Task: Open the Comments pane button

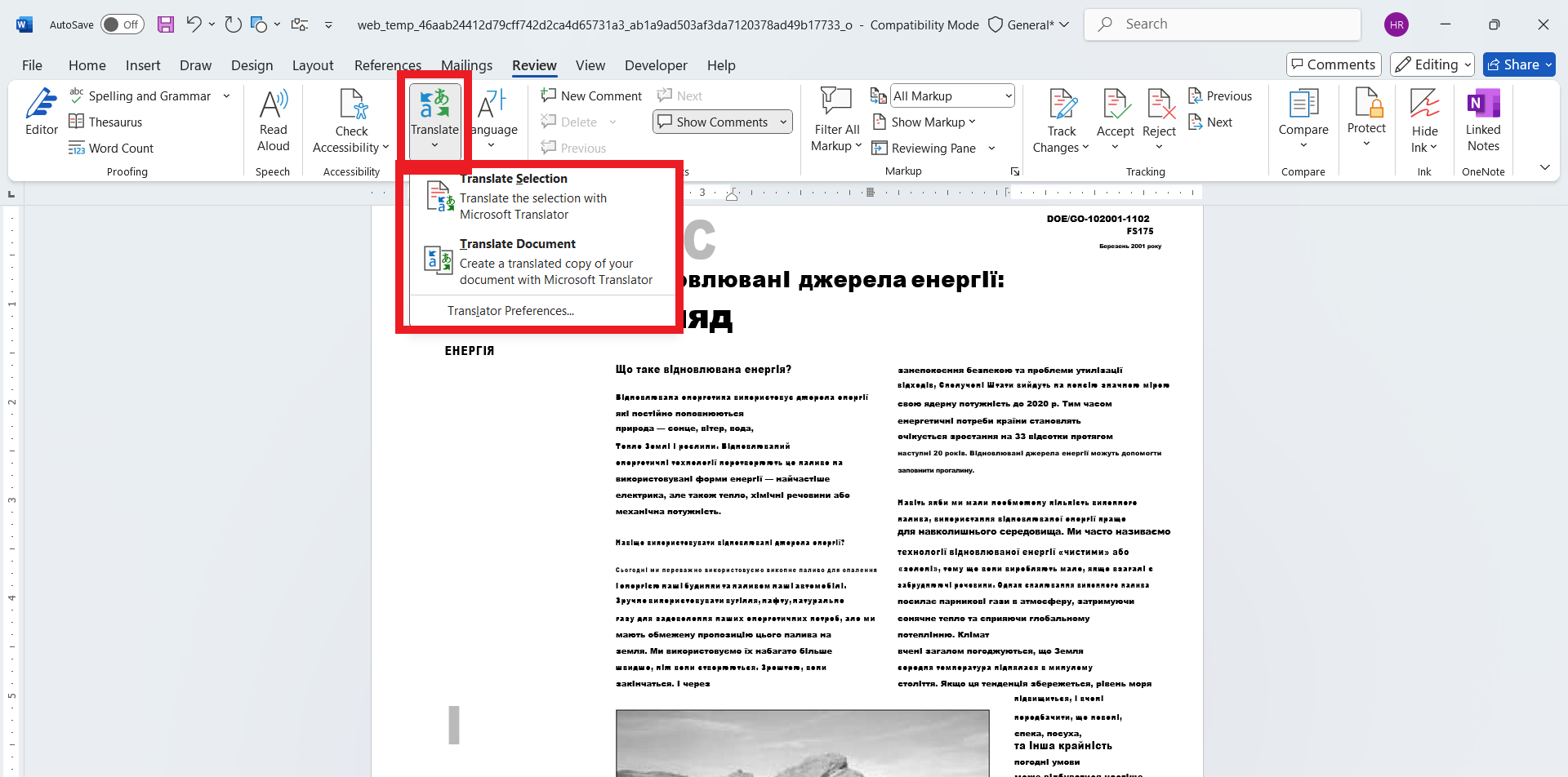Action: tap(1334, 64)
